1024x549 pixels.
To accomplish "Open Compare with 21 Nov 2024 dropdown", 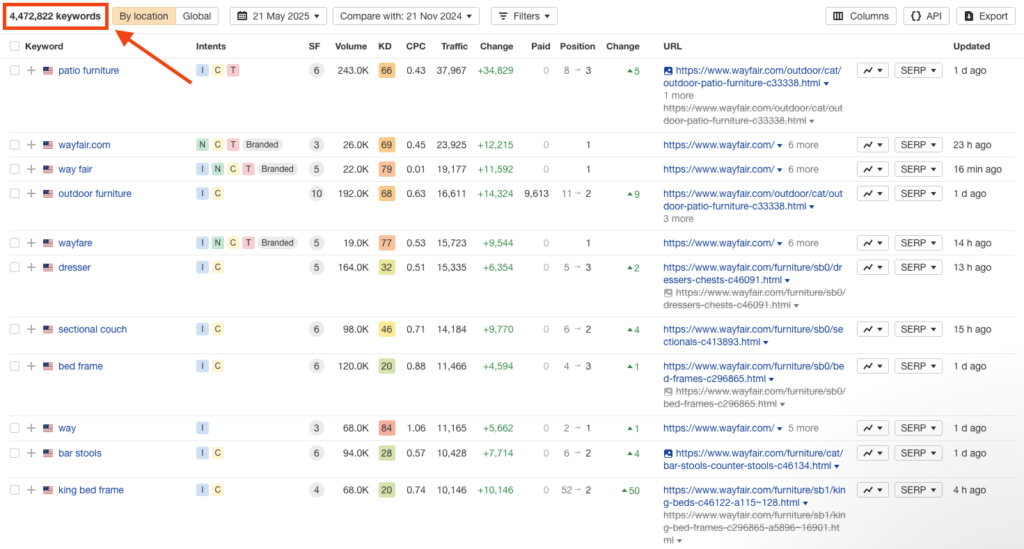I will [406, 16].
